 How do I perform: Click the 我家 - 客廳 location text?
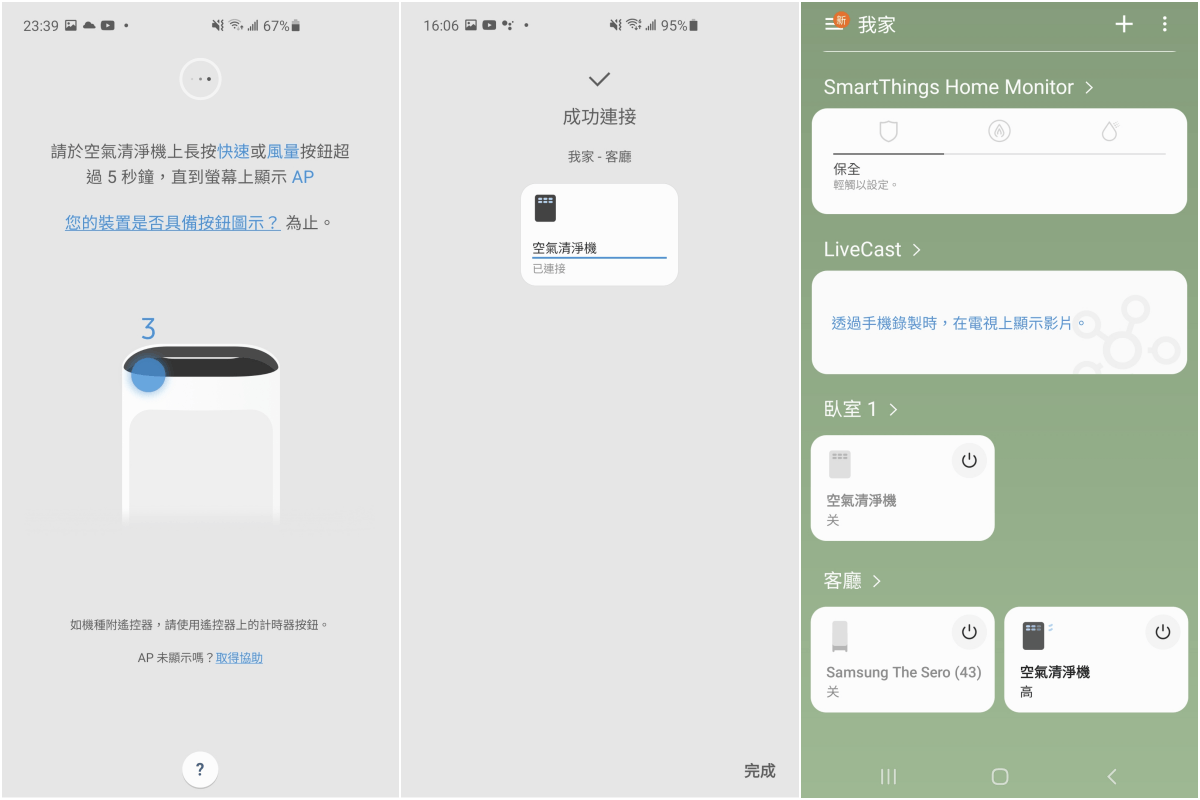[599, 157]
